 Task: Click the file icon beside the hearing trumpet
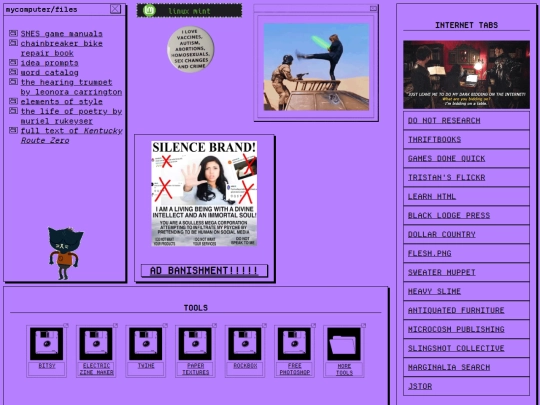(13, 82)
